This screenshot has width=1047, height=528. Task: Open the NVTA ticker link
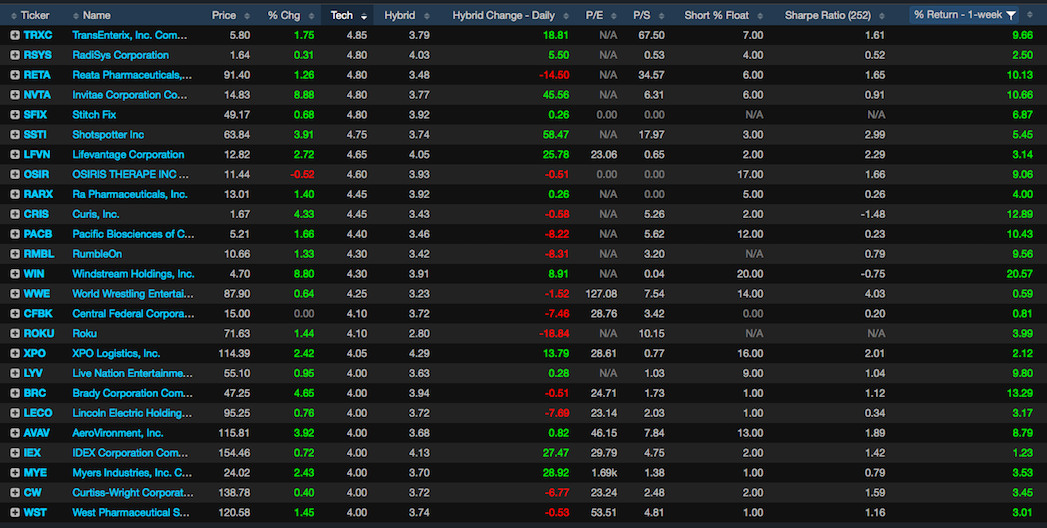click(x=37, y=95)
